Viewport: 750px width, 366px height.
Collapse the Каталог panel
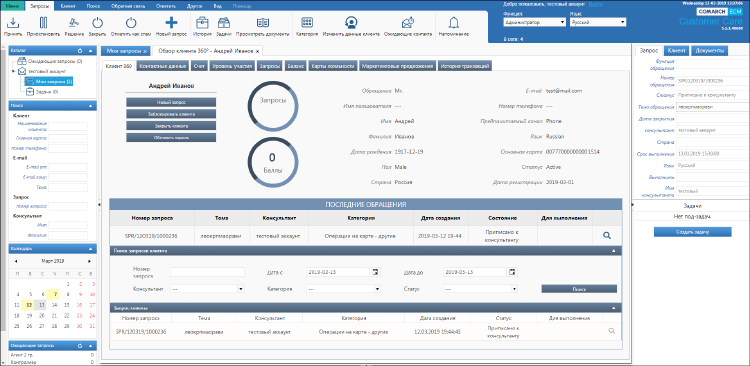[x=90, y=50]
